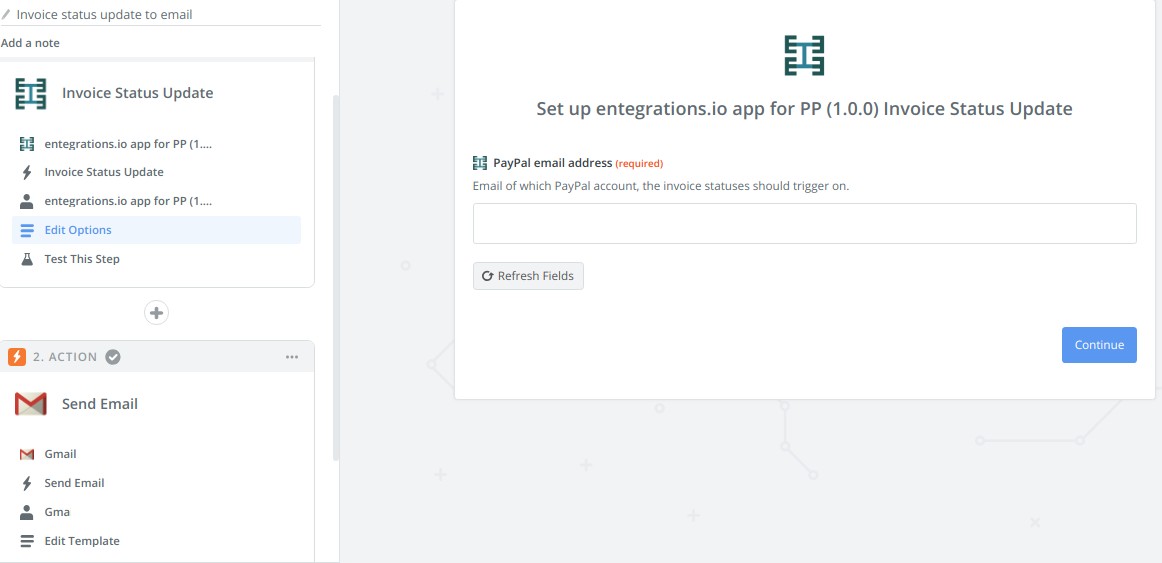This screenshot has height=563, width=1162.
Task: Click the 'PayPal email address' field label
Action: tap(553, 163)
